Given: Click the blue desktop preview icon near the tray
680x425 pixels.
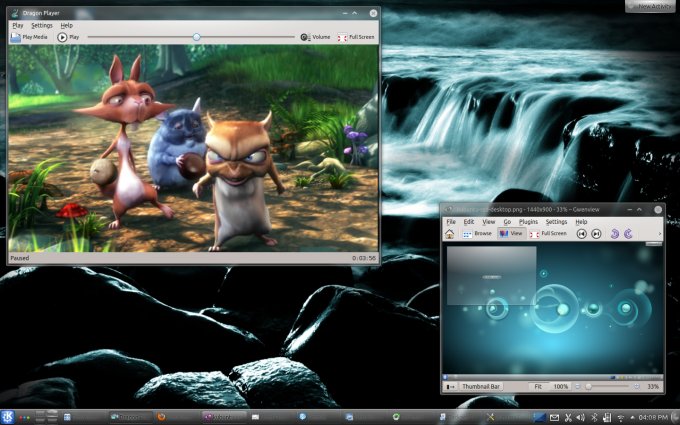Looking at the screenshot, I should 539,417.
